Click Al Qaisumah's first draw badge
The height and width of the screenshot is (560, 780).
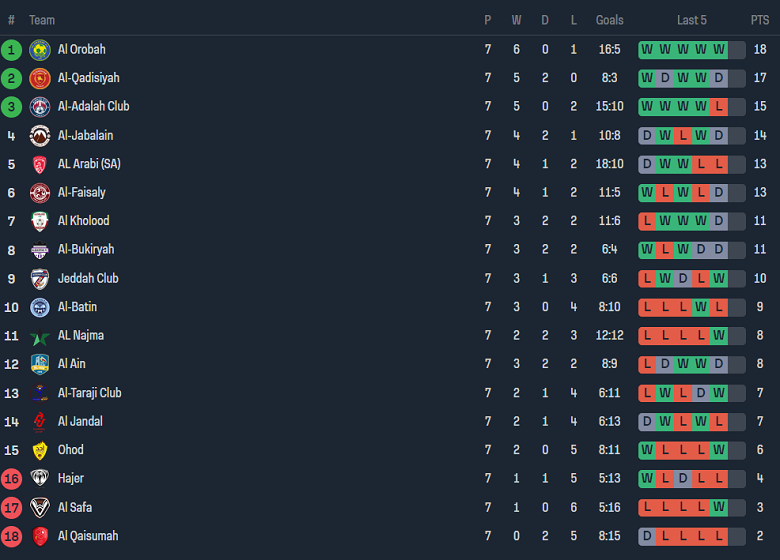click(x=647, y=537)
